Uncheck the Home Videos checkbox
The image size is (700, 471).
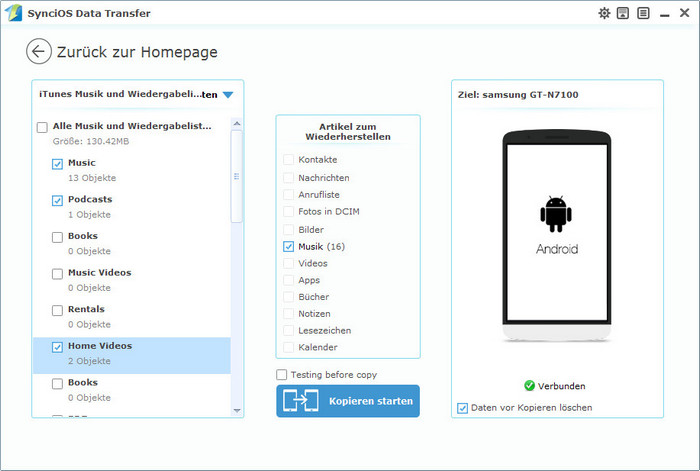(57, 347)
